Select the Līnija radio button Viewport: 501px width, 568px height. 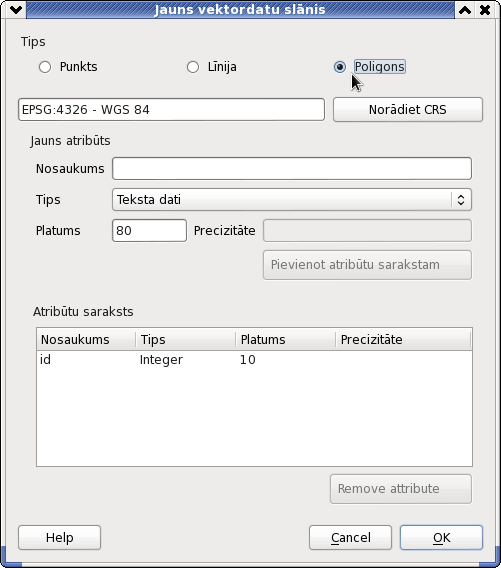[193, 67]
